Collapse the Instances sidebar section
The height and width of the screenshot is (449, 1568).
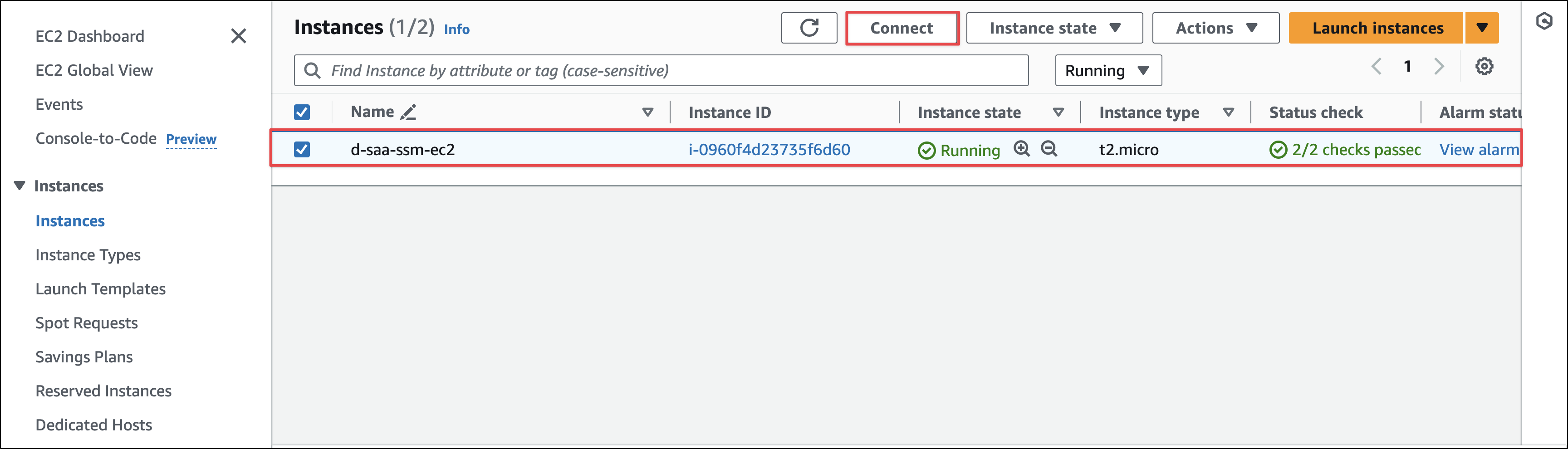[20, 185]
